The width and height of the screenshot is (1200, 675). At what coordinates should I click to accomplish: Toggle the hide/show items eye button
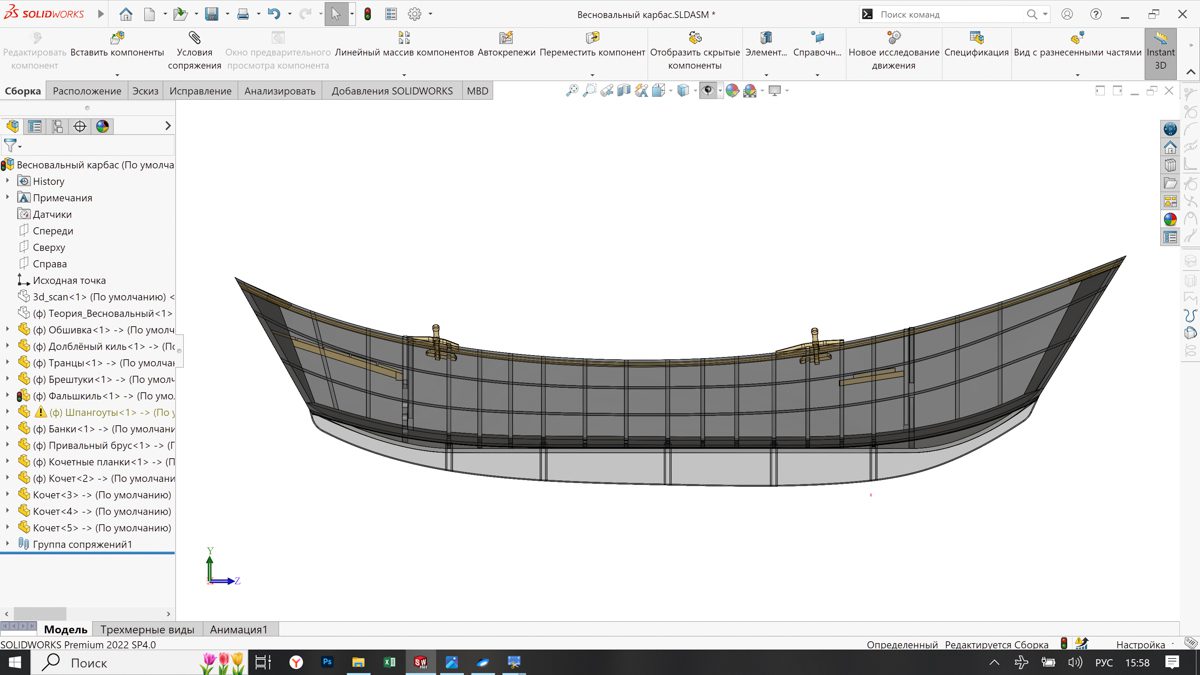708,91
